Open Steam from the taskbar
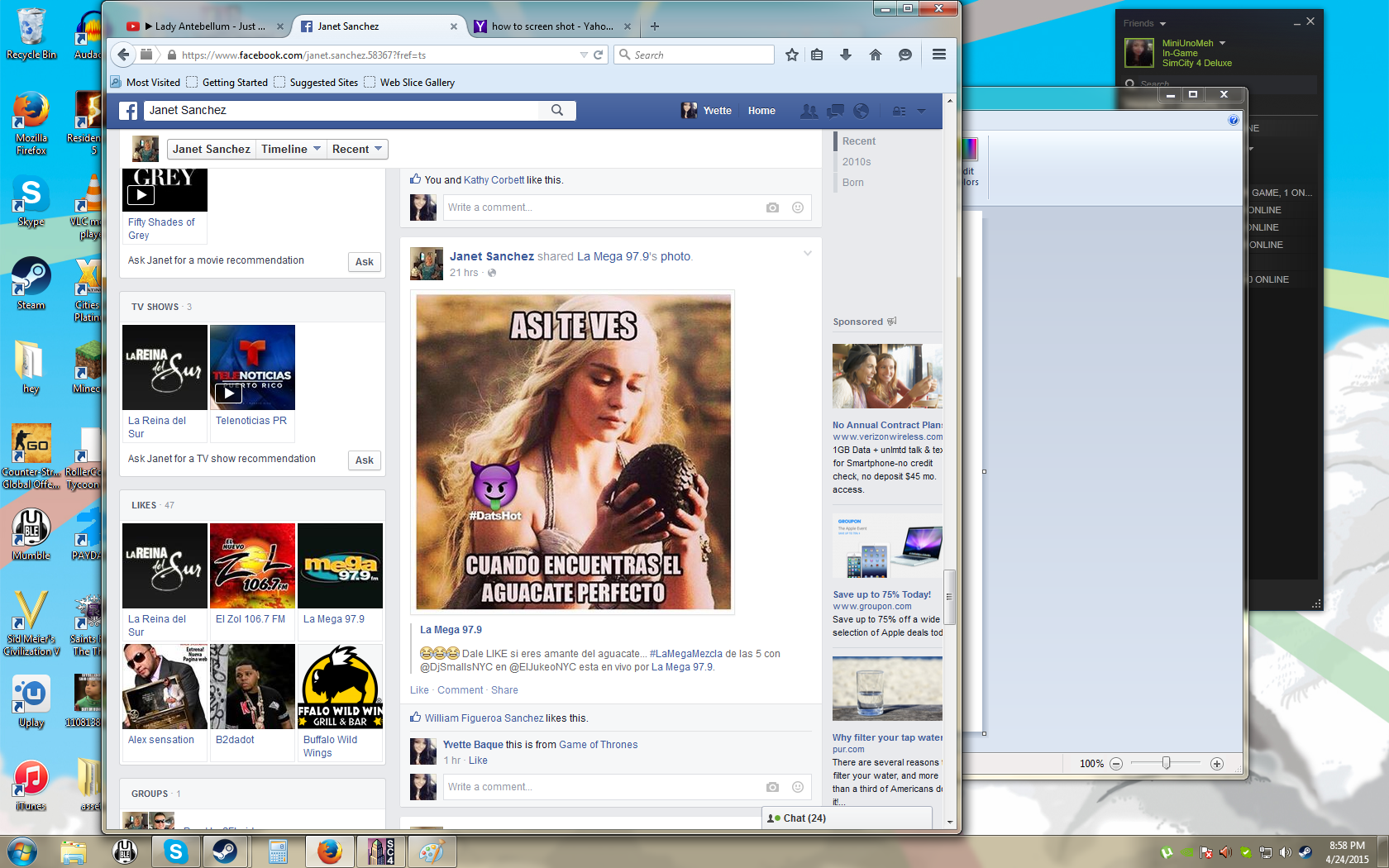Viewport: 1389px width, 868px height. pyautogui.click(x=224, y=851)
